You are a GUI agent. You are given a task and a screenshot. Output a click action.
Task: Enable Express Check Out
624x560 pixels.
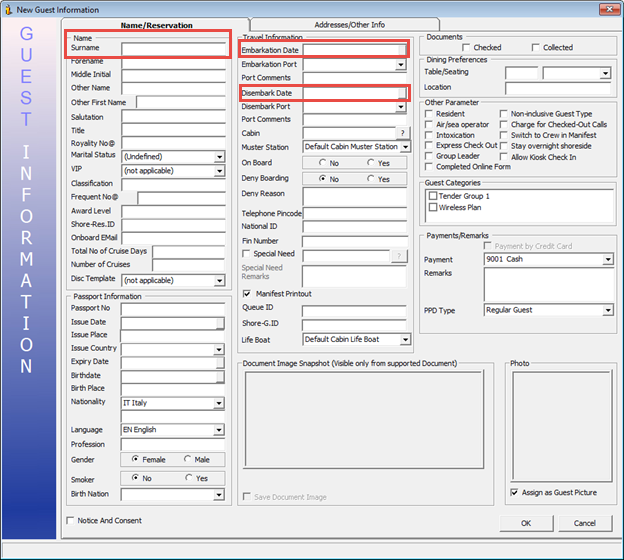pyautogui.click(x=429, y=146)
